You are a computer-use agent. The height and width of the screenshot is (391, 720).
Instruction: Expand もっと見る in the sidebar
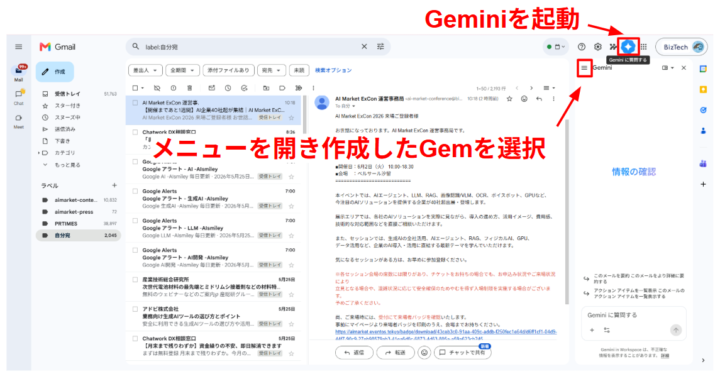pos(68,165)
